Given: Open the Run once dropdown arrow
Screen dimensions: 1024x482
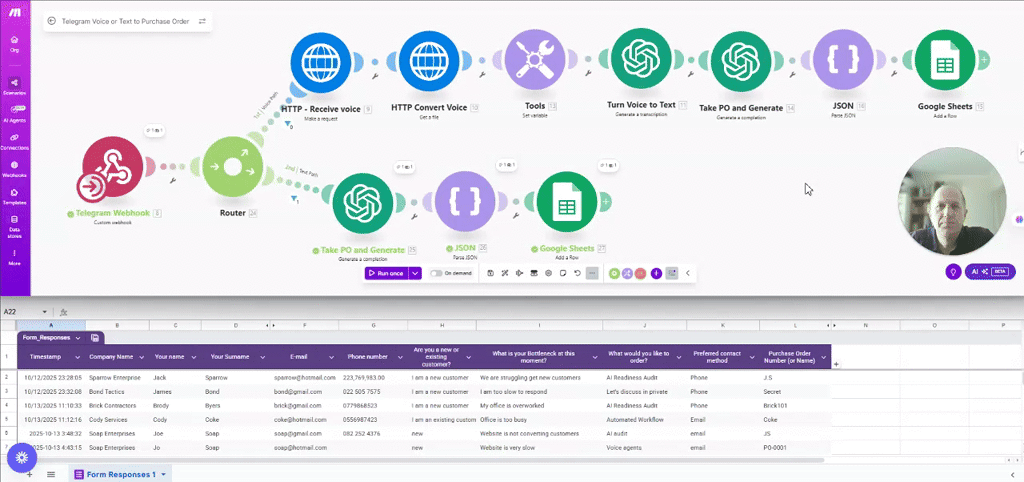Looking at the screenshot, I should 415,273.
